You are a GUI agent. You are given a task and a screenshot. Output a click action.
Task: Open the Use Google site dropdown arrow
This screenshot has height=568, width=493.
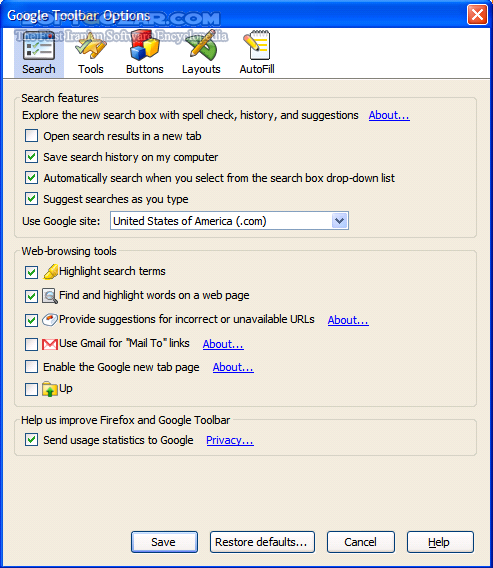tap(340, 221)
